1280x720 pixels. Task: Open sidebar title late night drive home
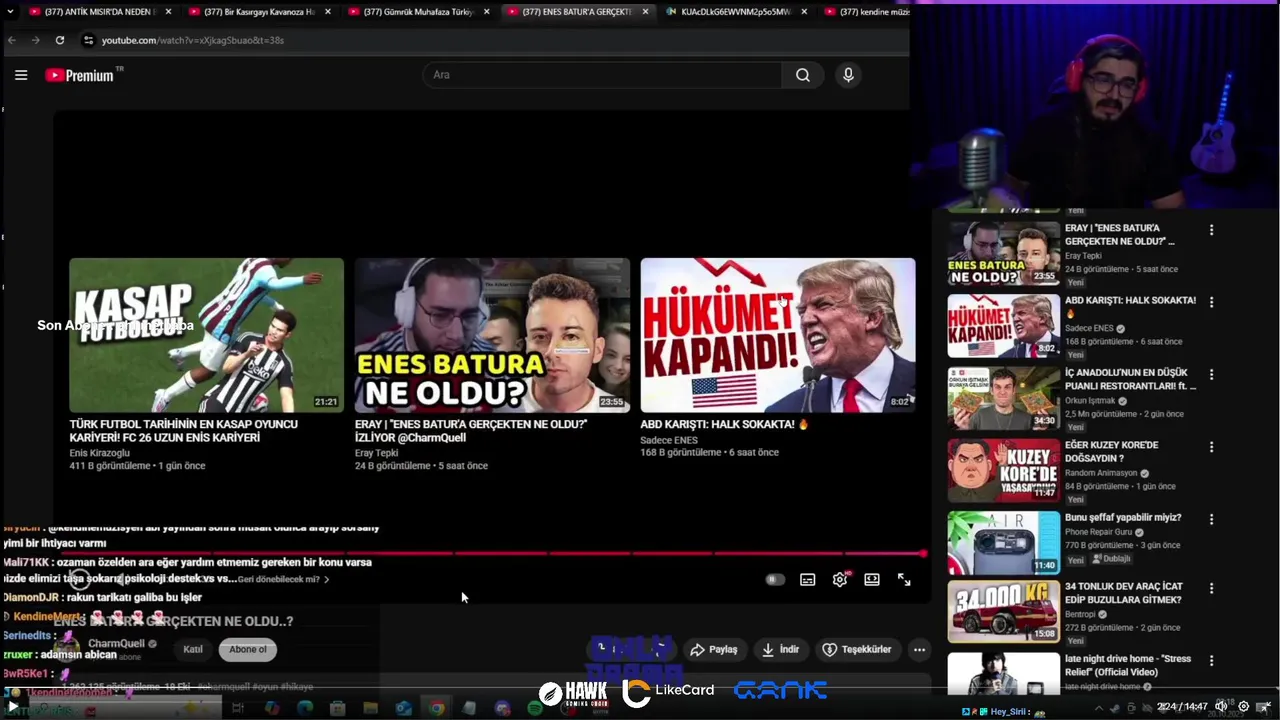tap(1128, 666)
